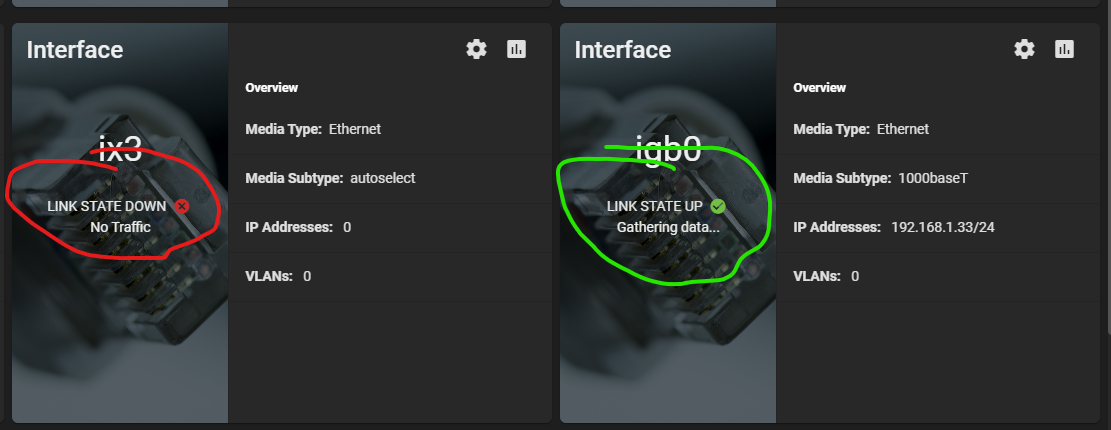Viewport: 1111px width, 430px height.
Task: Click the green link-up checkmark icon
Action: (718, 206)
